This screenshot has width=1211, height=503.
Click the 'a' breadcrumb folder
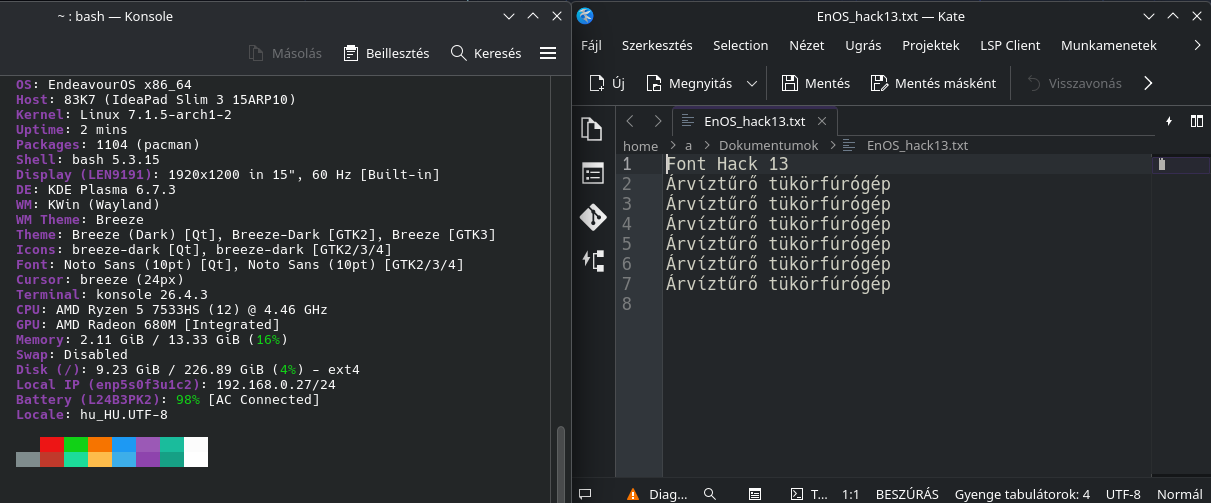[688, 145]
